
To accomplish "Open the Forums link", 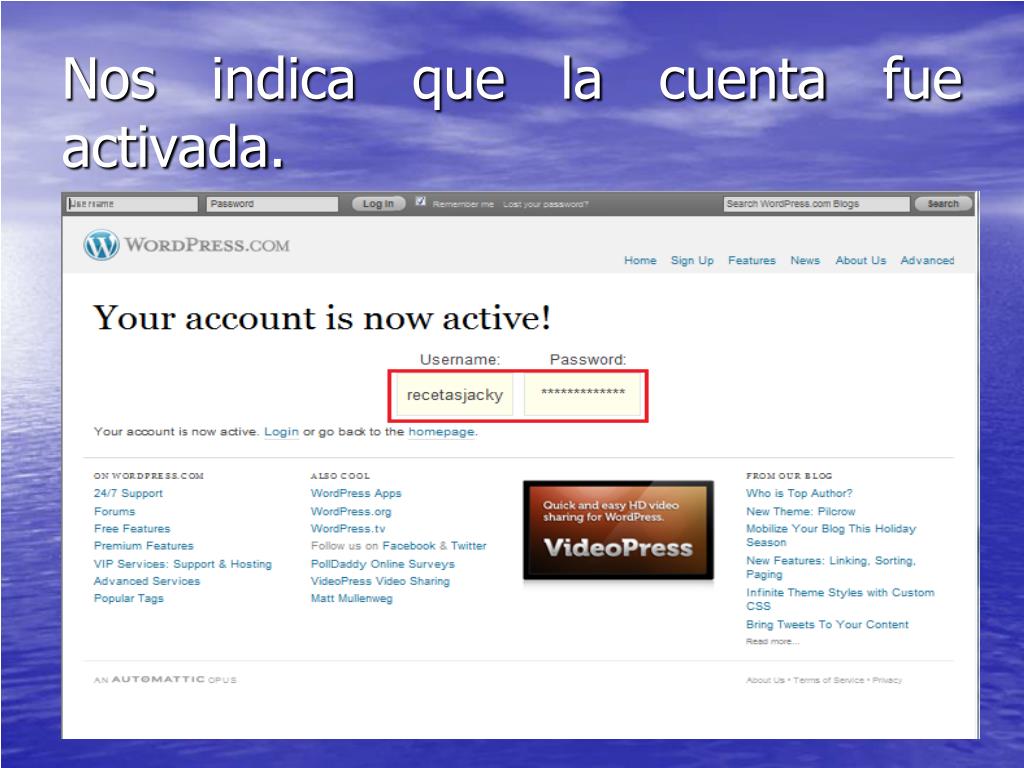I will (x=114, y=511).
